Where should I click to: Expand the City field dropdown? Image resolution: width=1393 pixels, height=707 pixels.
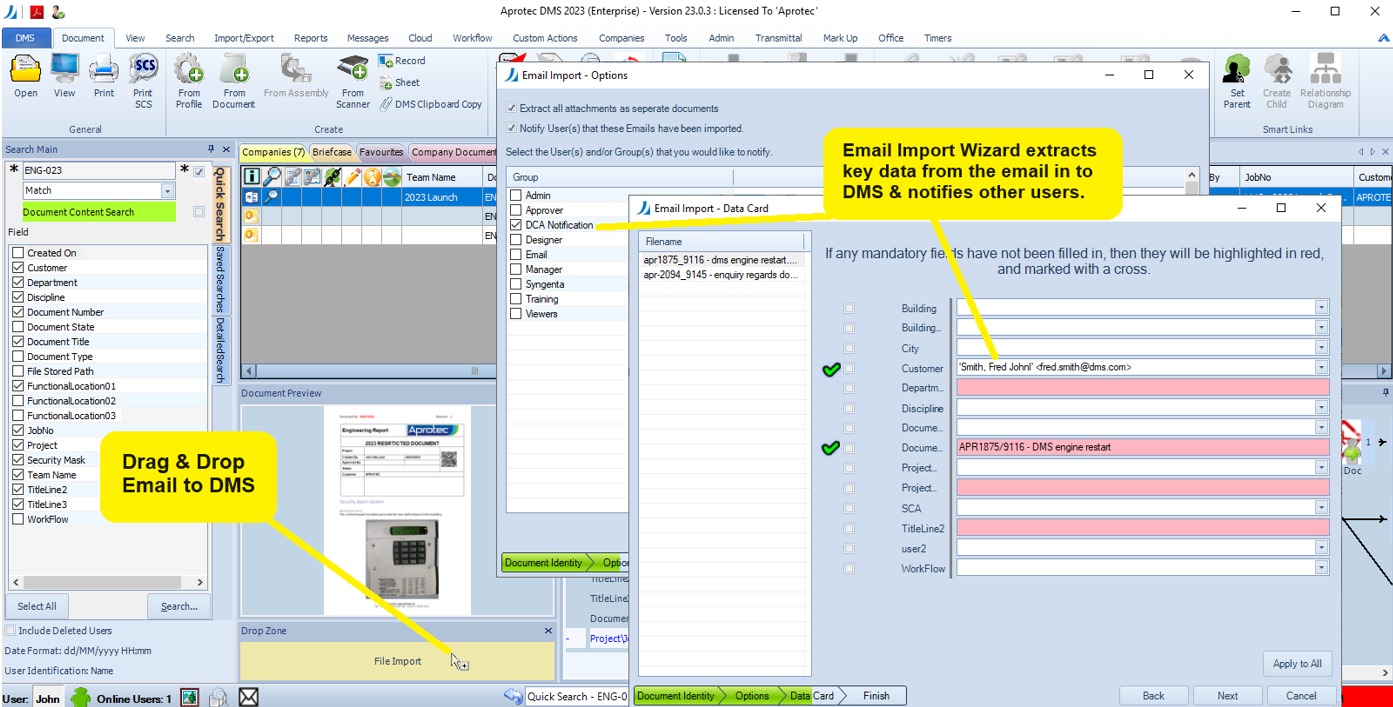(1322, 348)
